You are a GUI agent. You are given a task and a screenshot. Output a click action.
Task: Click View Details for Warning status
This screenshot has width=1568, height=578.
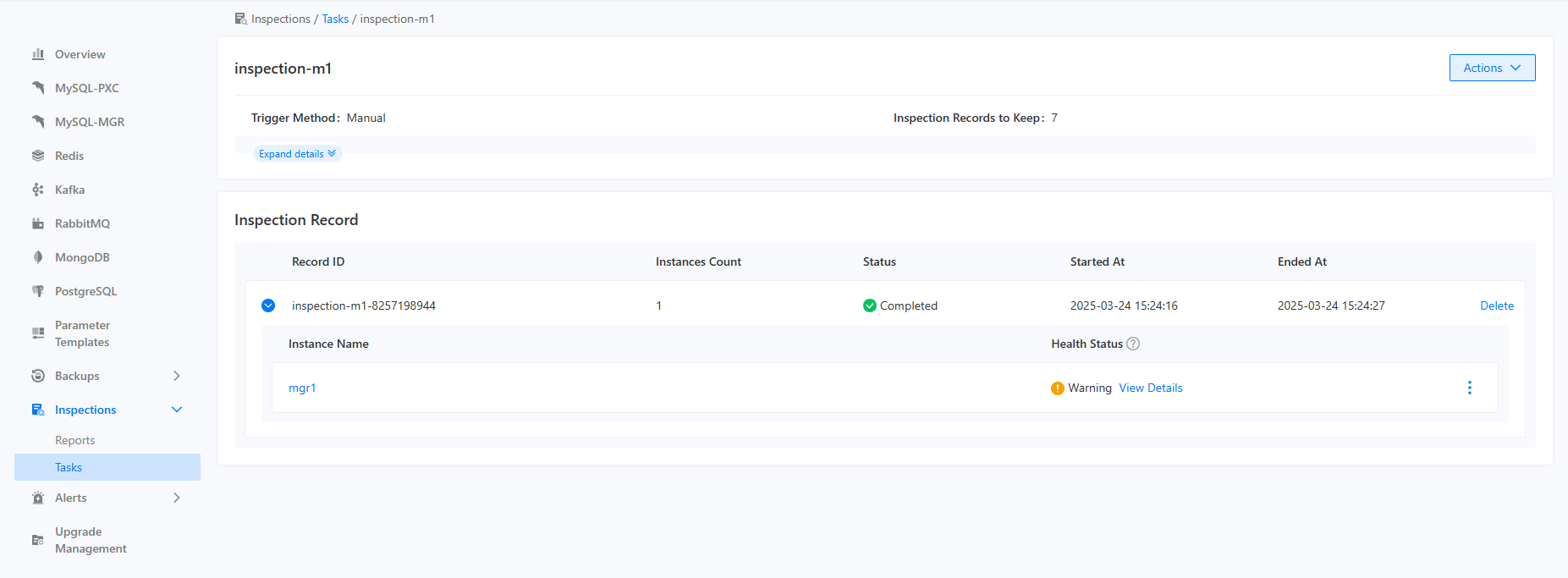click(x=1150, y=388)
